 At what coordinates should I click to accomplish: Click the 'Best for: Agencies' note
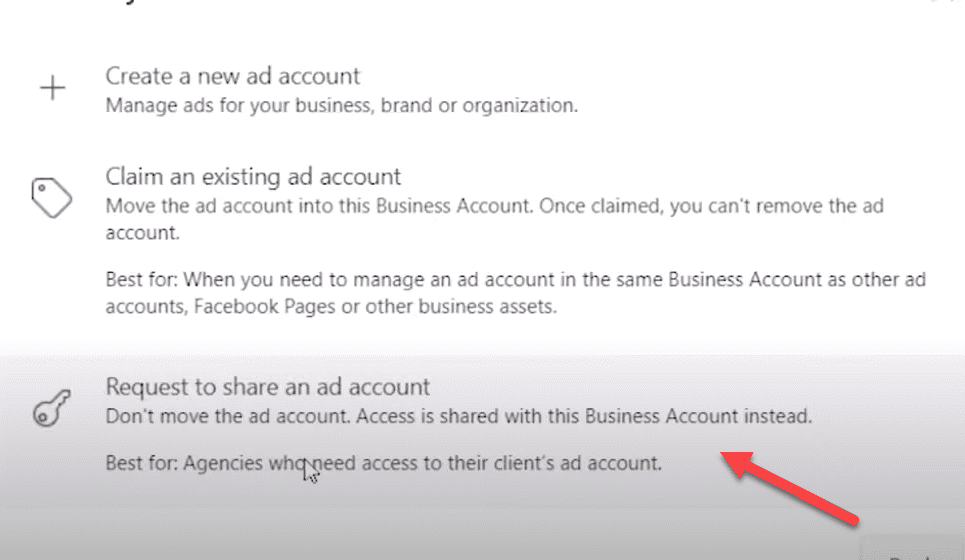pyautogui.click(x=383, y=463)
